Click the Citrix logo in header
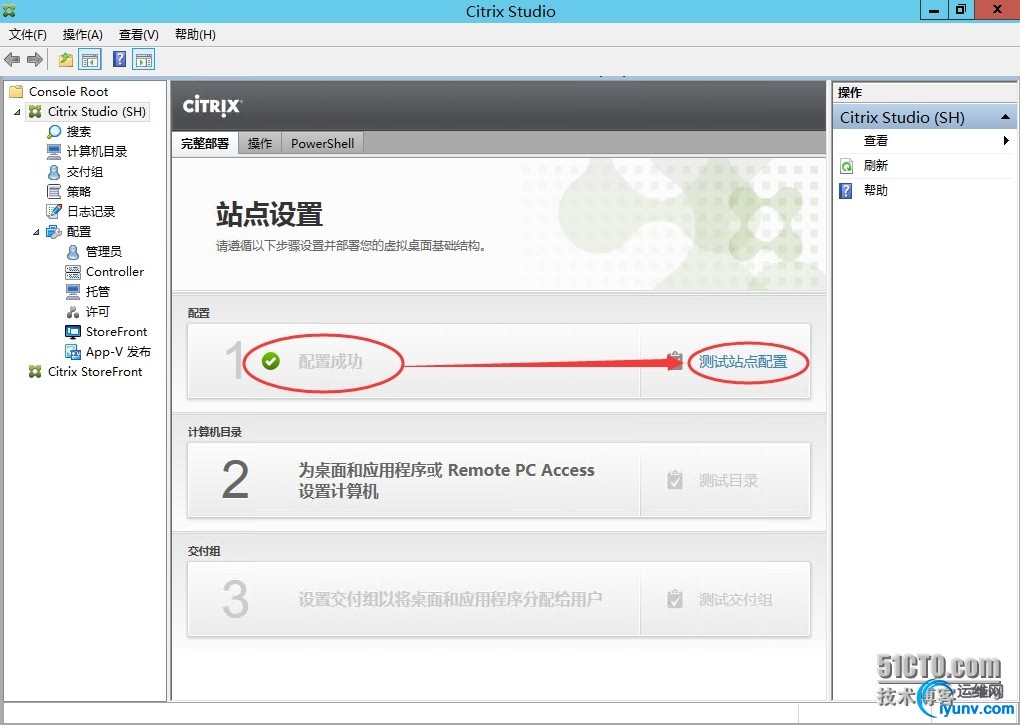Screen dimensions: 1020x725 [x=212, y=105]
